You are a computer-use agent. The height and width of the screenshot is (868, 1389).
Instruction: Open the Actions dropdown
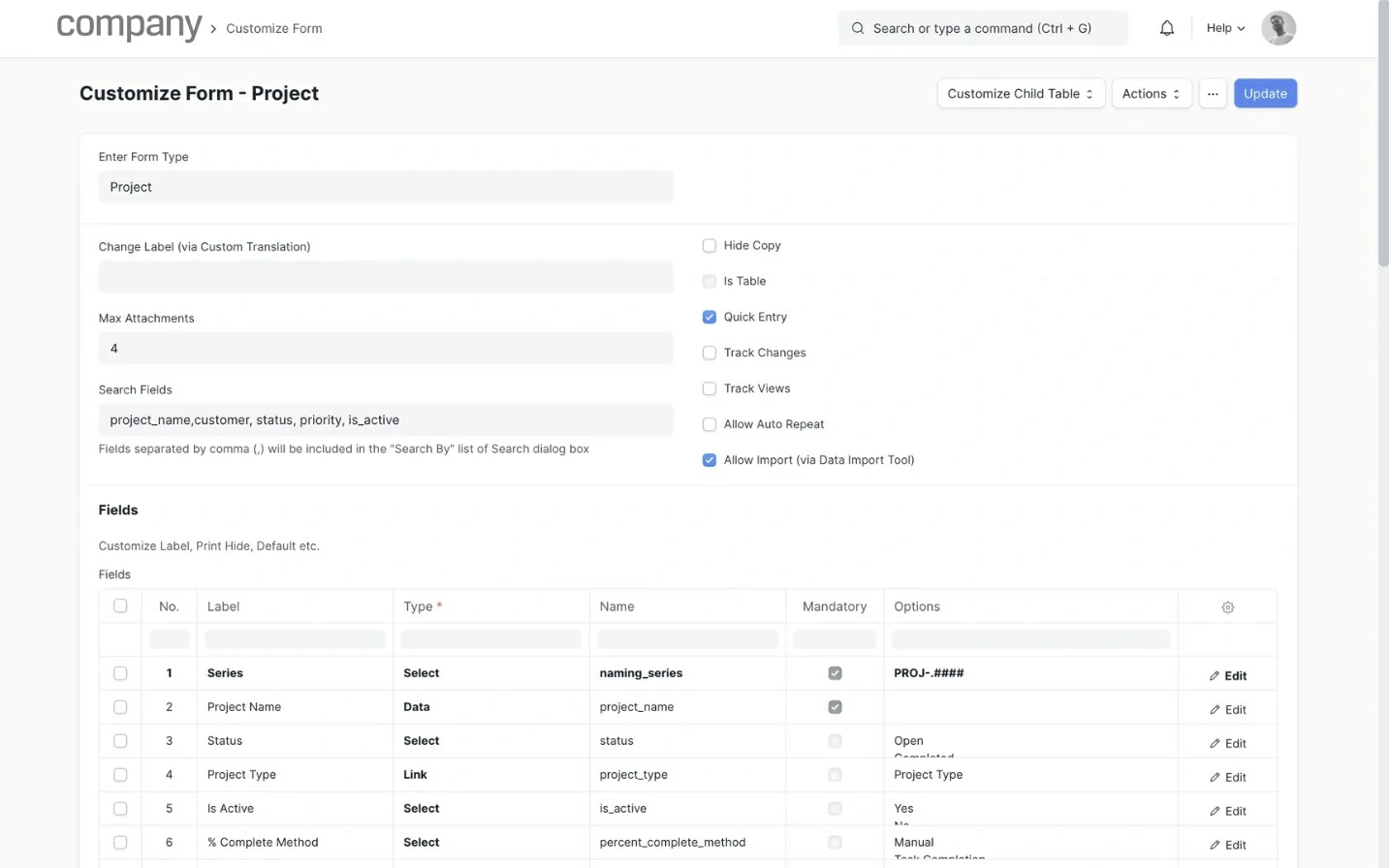coord(1151,94)
